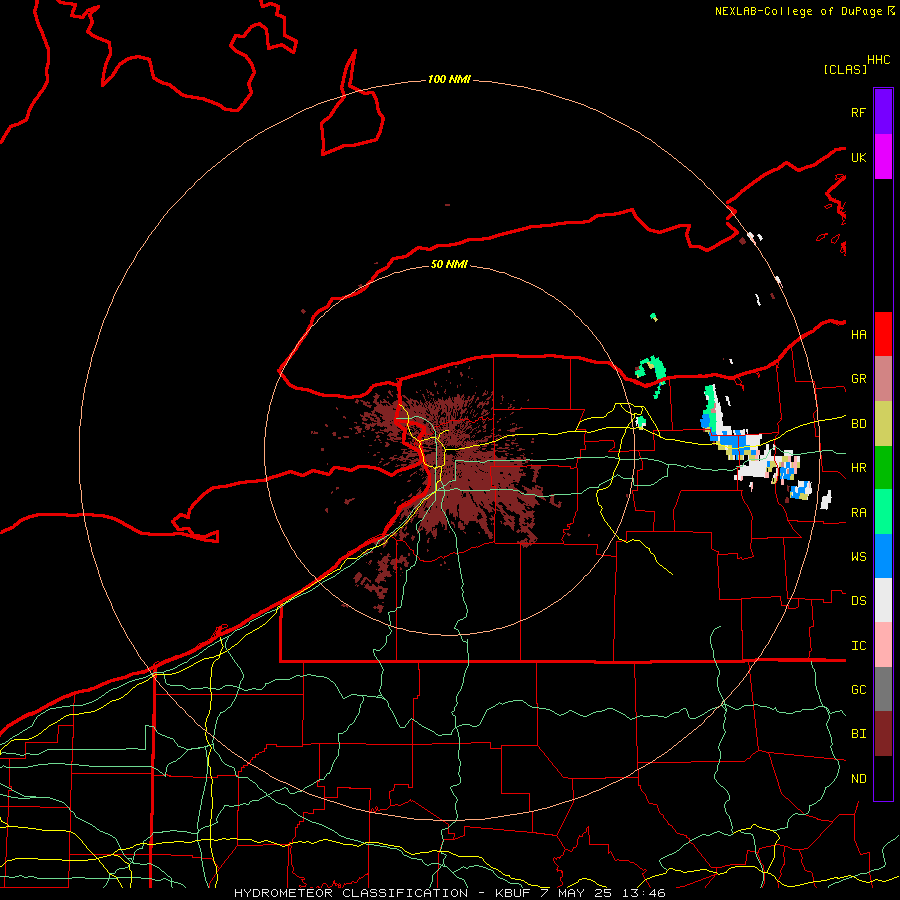900x900 pixels.
Task: Click the GC gray legend swatch
Action: [x=883, y=689]
